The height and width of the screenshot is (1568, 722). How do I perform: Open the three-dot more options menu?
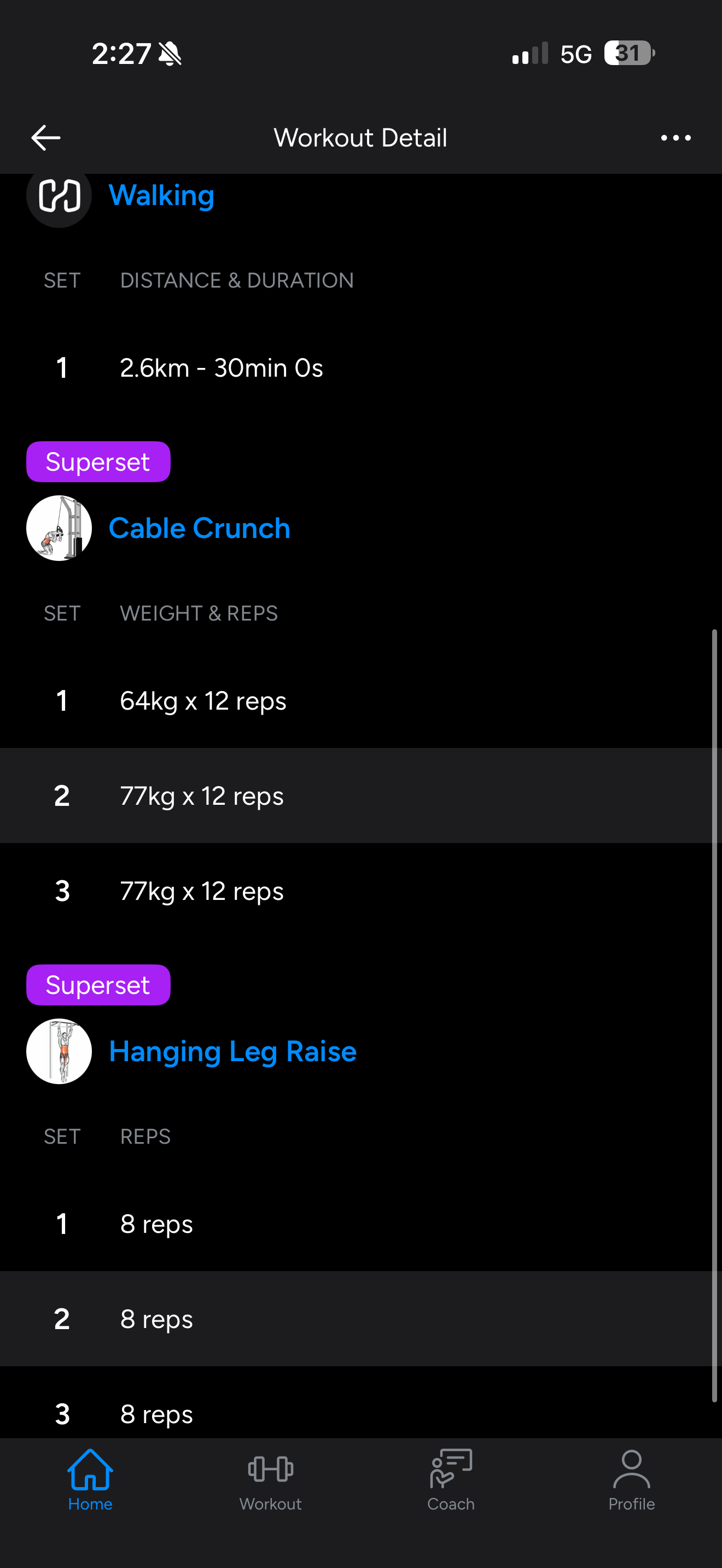[x=676, y=138]
